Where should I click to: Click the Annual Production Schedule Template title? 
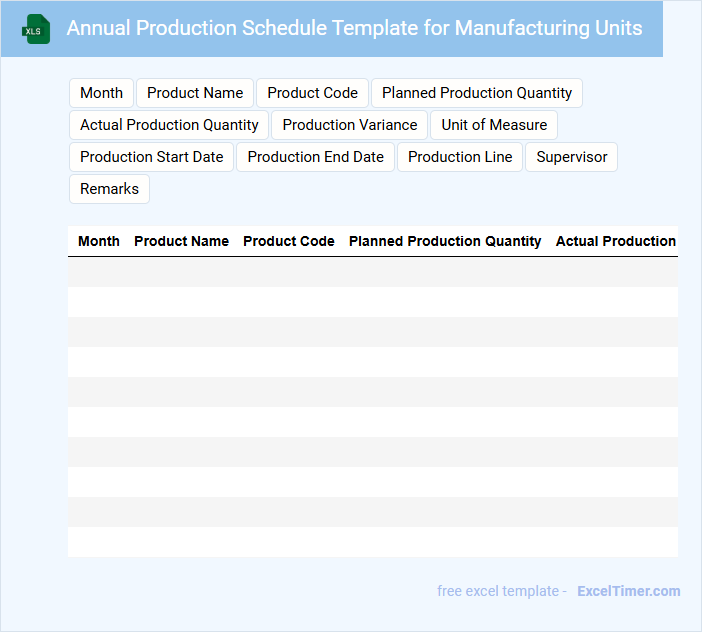354,28
